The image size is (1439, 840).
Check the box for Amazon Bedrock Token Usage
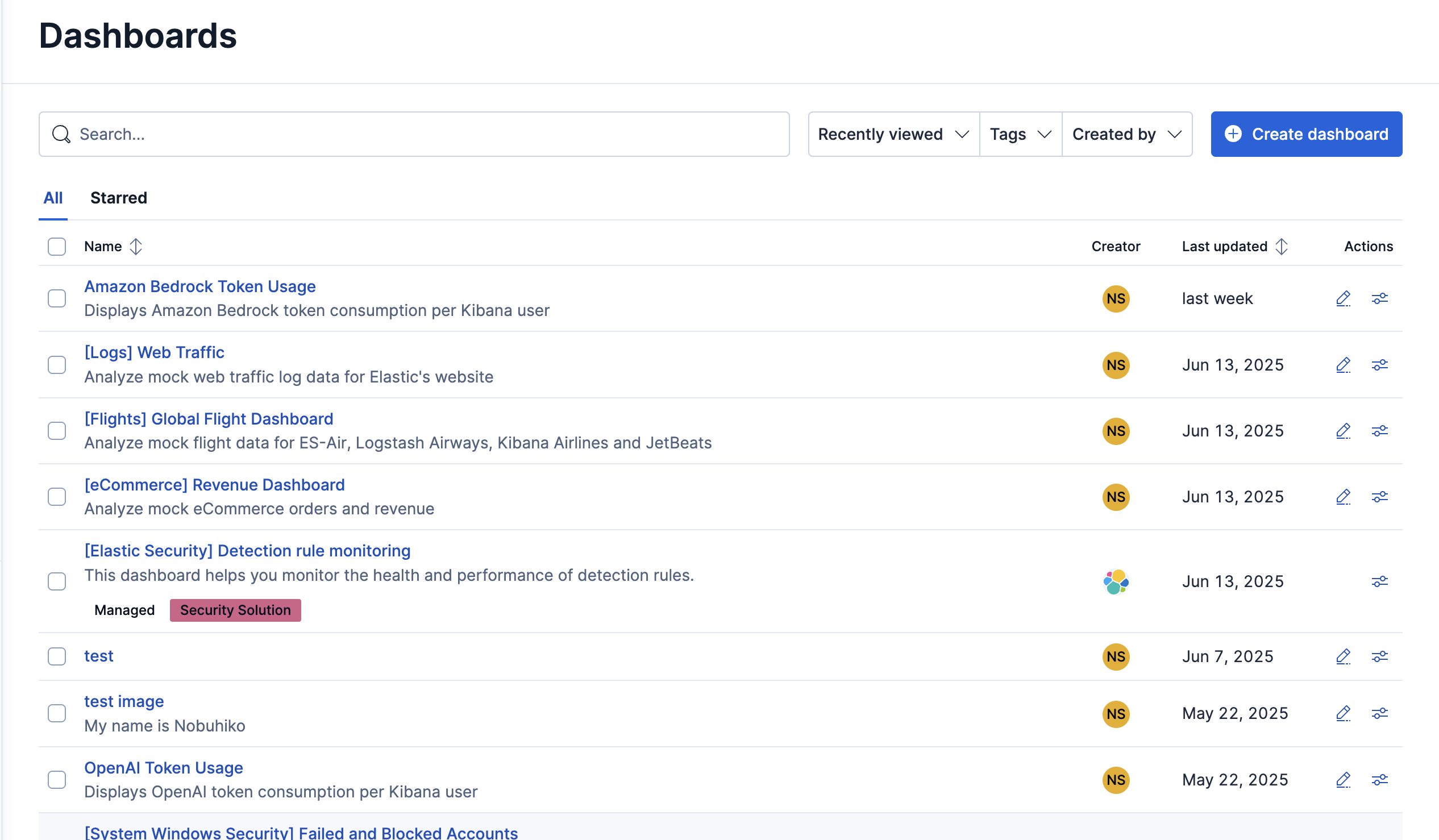point(56,298)
